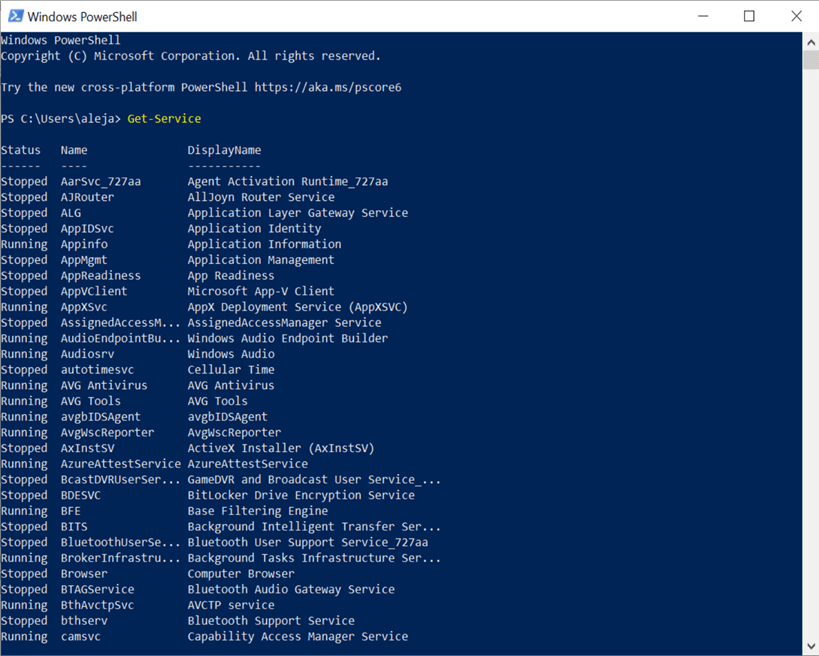Image resolution: width=819 pixels, height=656 pixels.
Task: Click the scrollbar up arrow
Action: 810,42
